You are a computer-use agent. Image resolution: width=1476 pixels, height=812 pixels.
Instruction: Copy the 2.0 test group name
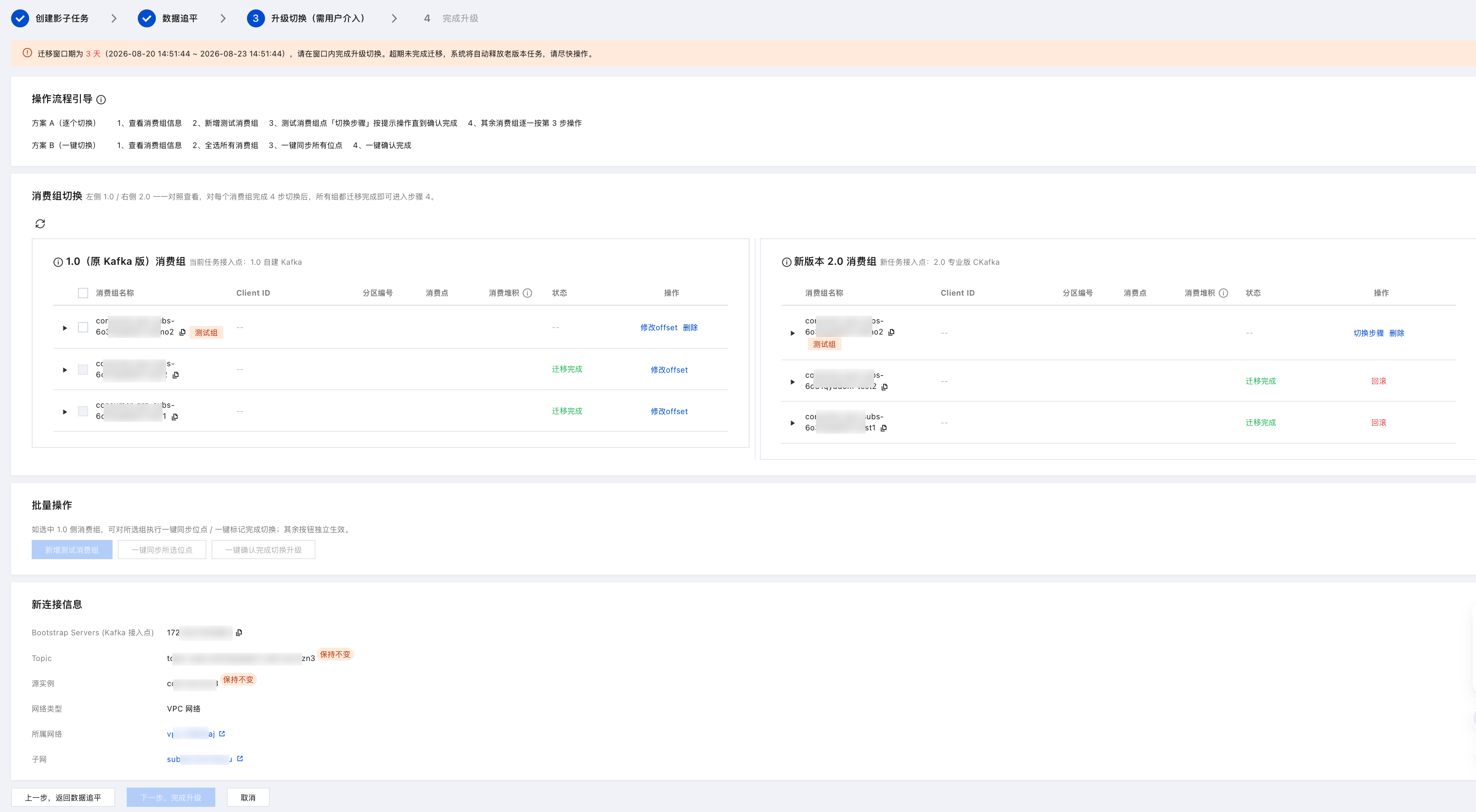891,333
